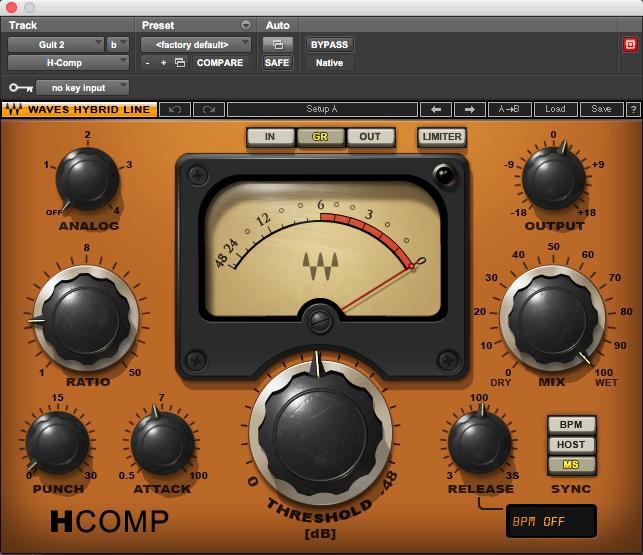
Task: Open the H-Comp plug-in selector
Action: [68, 63]
